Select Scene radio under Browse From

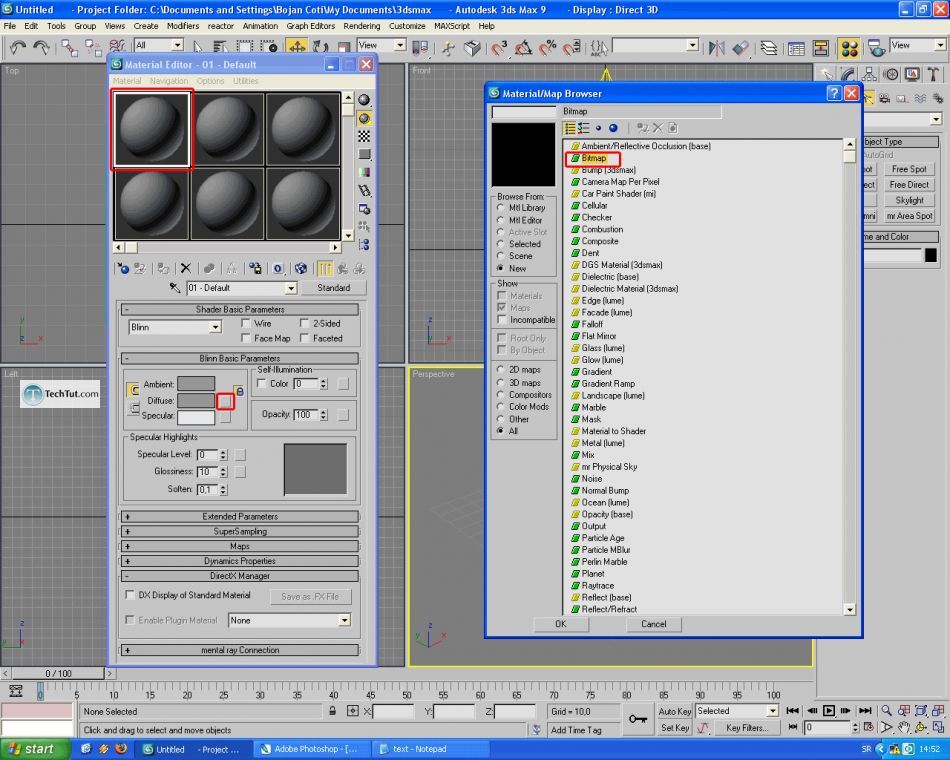click(500, 256)
